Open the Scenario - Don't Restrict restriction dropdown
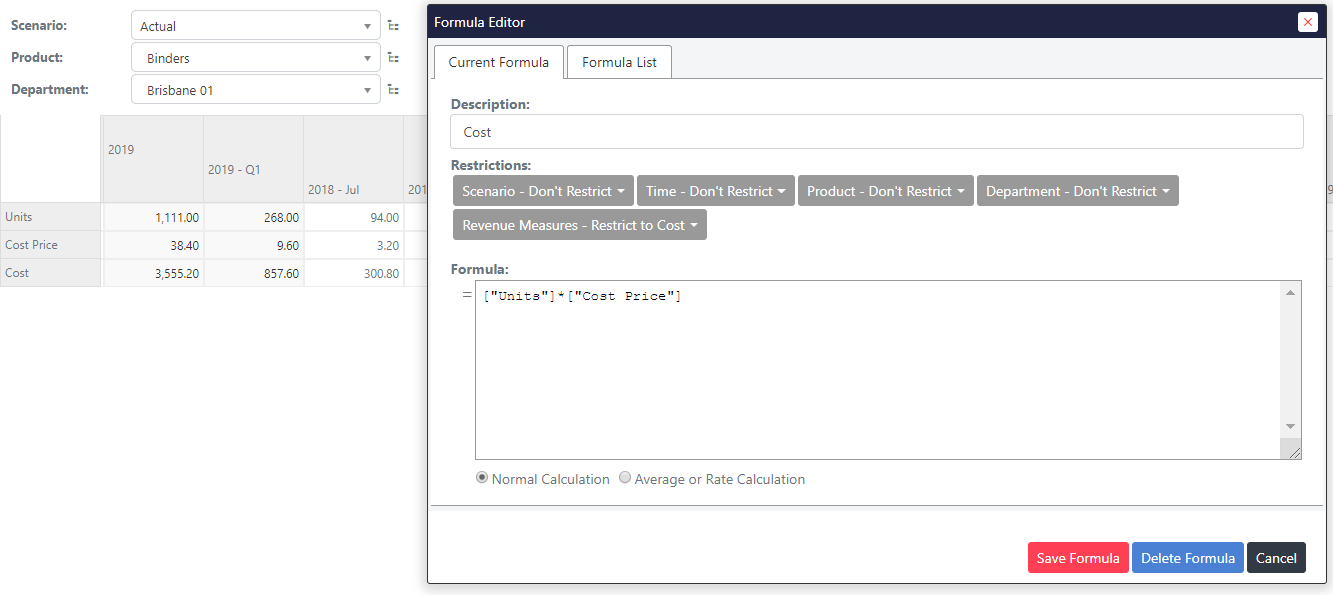 pos(542,190)
